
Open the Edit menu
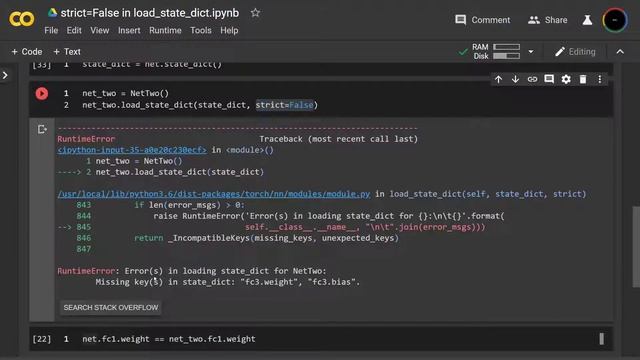click(x=74, y=31)
